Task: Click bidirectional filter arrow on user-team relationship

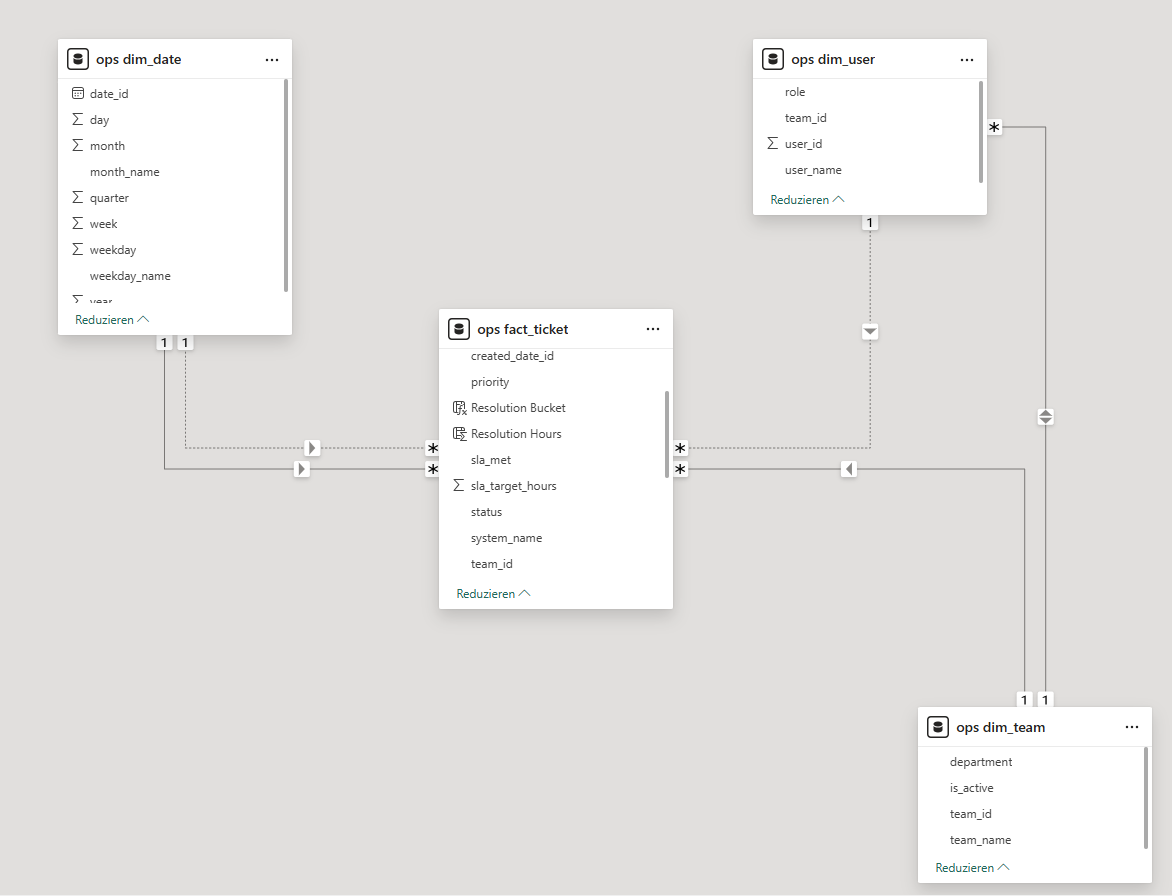Action: [x=1045, y=417]
